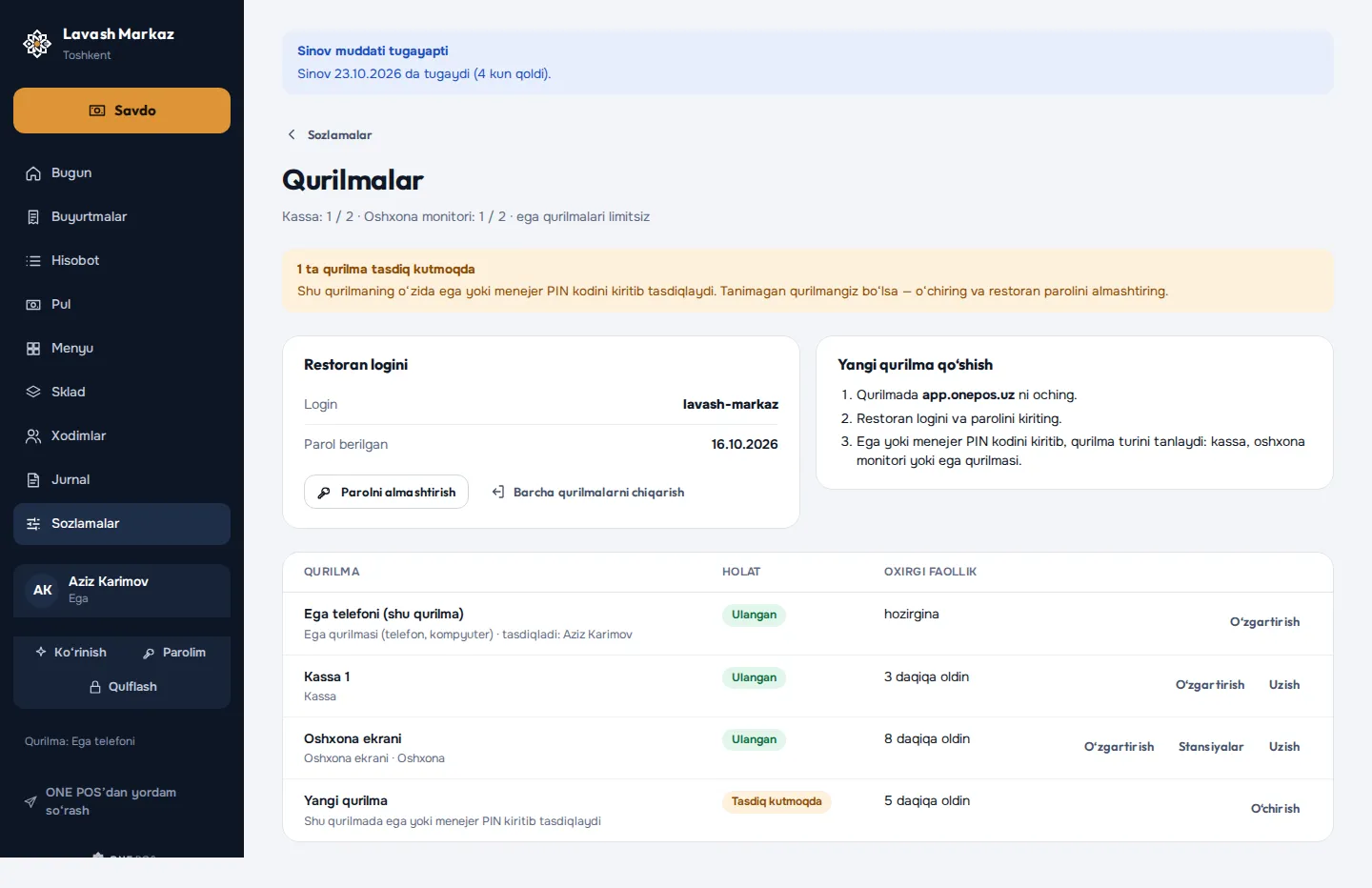Click the list icon beside Hisobot
The image size is (1372, 888).
(x=33, y=261)
